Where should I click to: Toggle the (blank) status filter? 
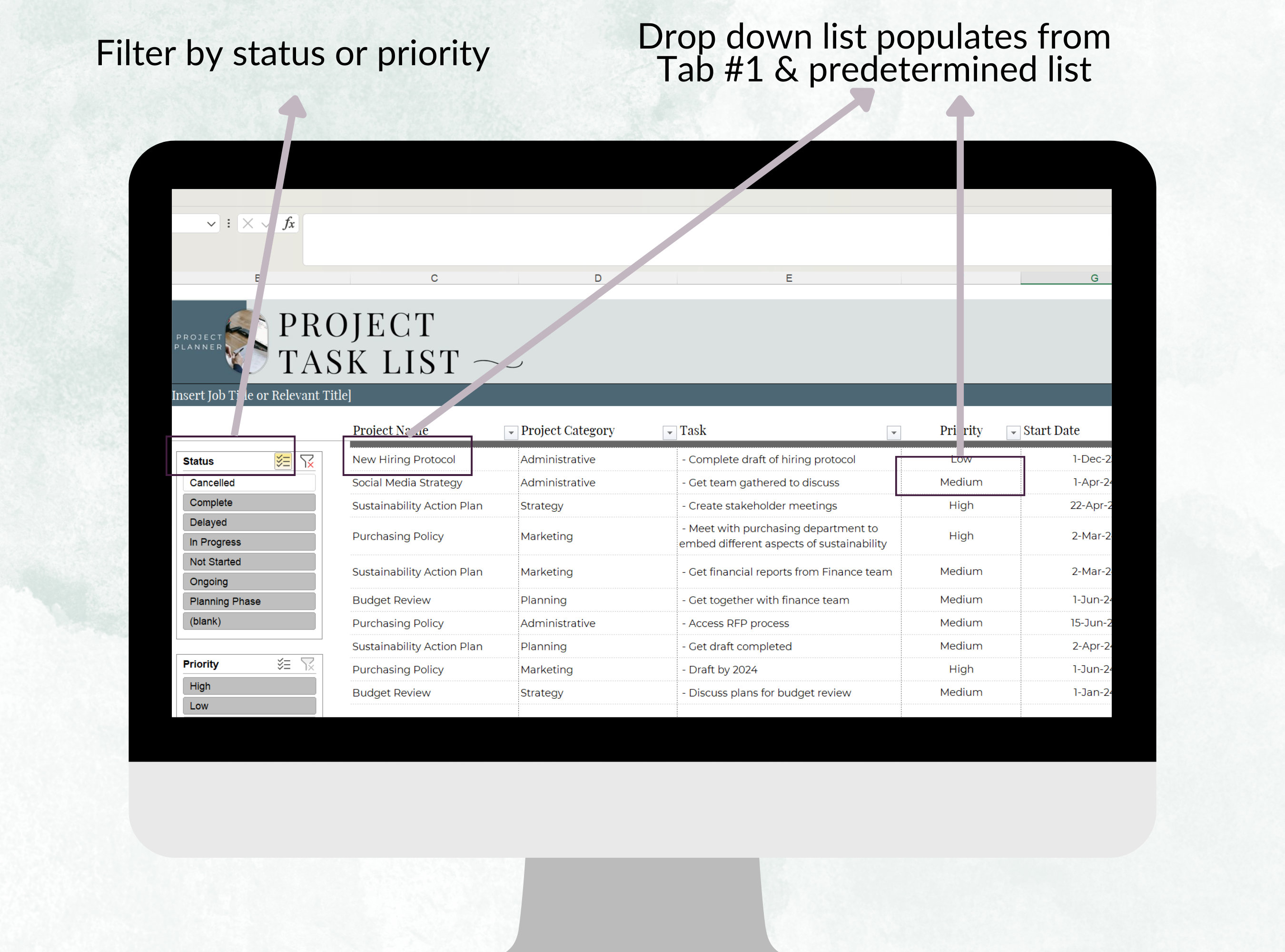point(249,621)
